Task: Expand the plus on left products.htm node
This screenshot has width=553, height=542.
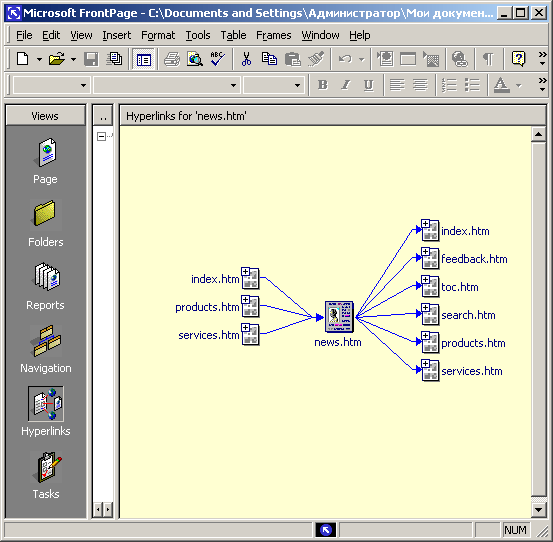Action: [245, 299]
